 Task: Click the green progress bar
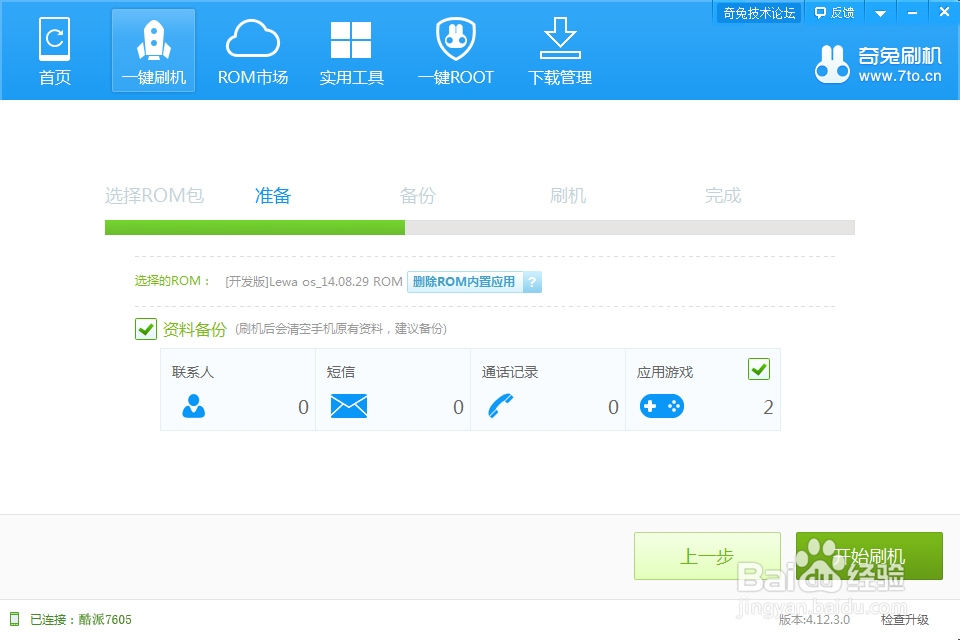[x=254, y=228]
